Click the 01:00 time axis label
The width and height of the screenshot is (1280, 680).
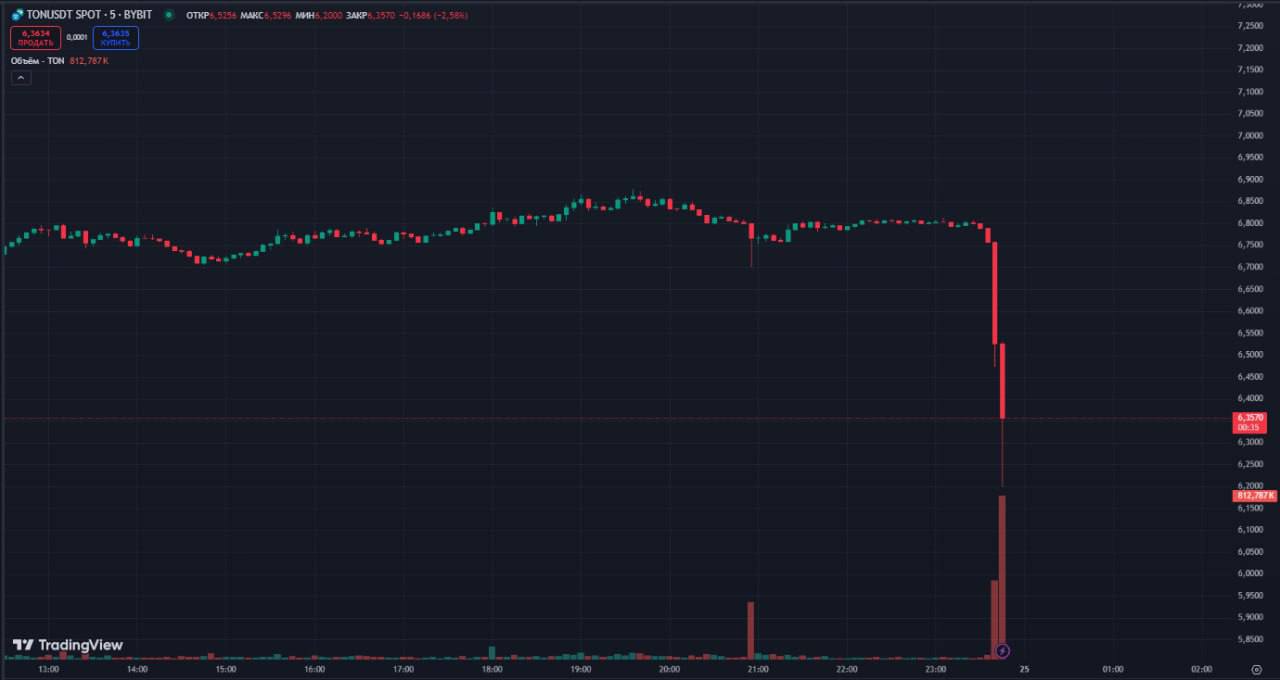tap(1112, 669)
